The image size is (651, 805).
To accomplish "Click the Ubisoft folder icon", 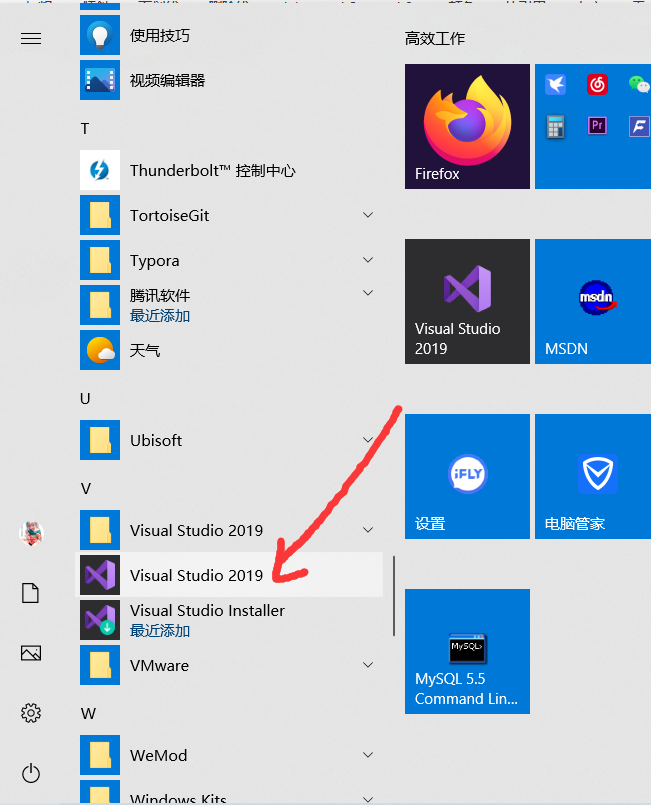I will pyautogui.click(x=100, y=440).
